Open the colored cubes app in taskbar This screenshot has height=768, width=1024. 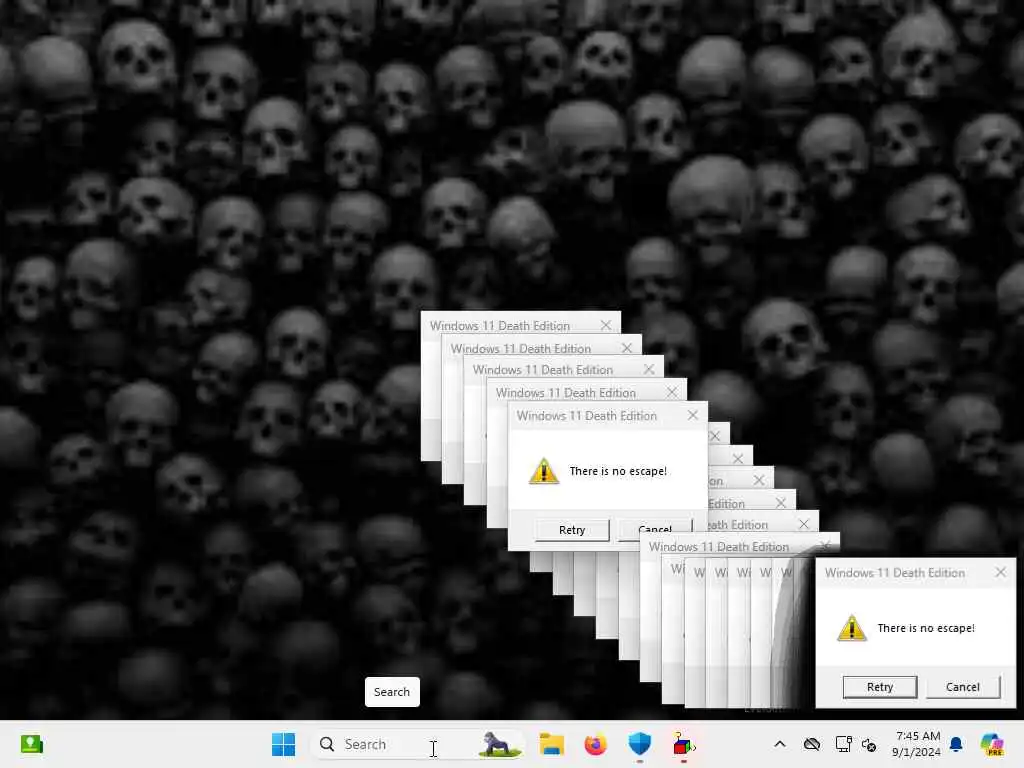pos(684,744)
